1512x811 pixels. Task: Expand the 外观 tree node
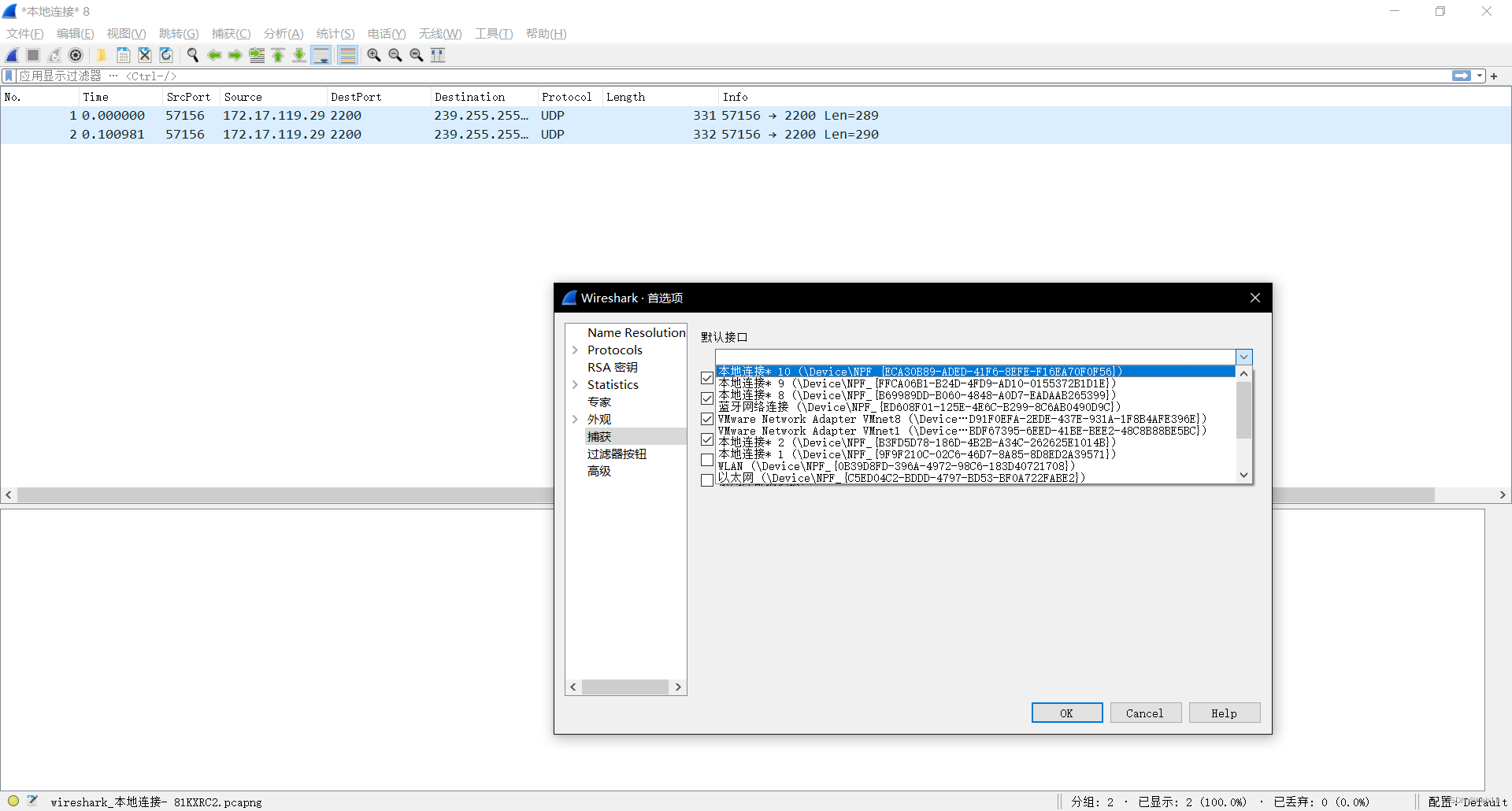575,420
